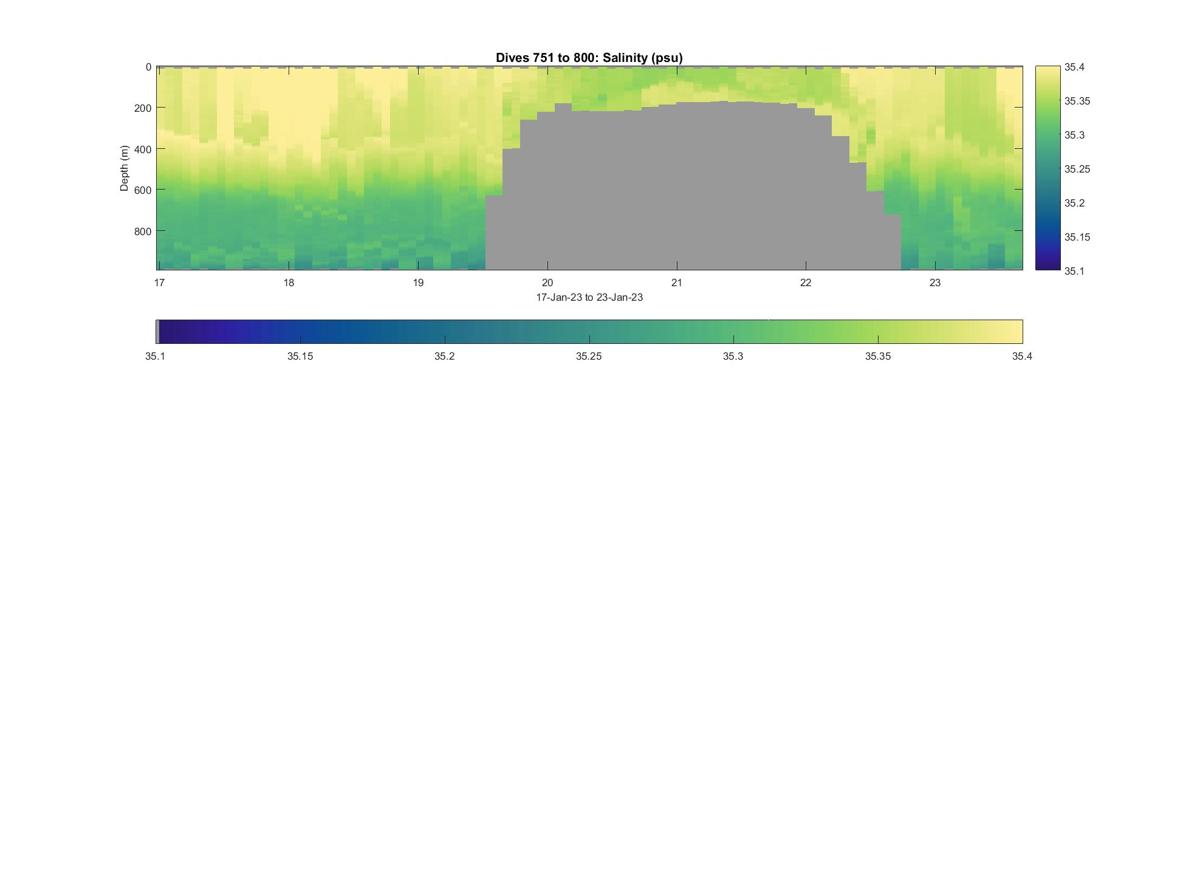Select the x-axis tick label "18"
This screenshot has width=1200, height=885.
[x=288, y=283]
